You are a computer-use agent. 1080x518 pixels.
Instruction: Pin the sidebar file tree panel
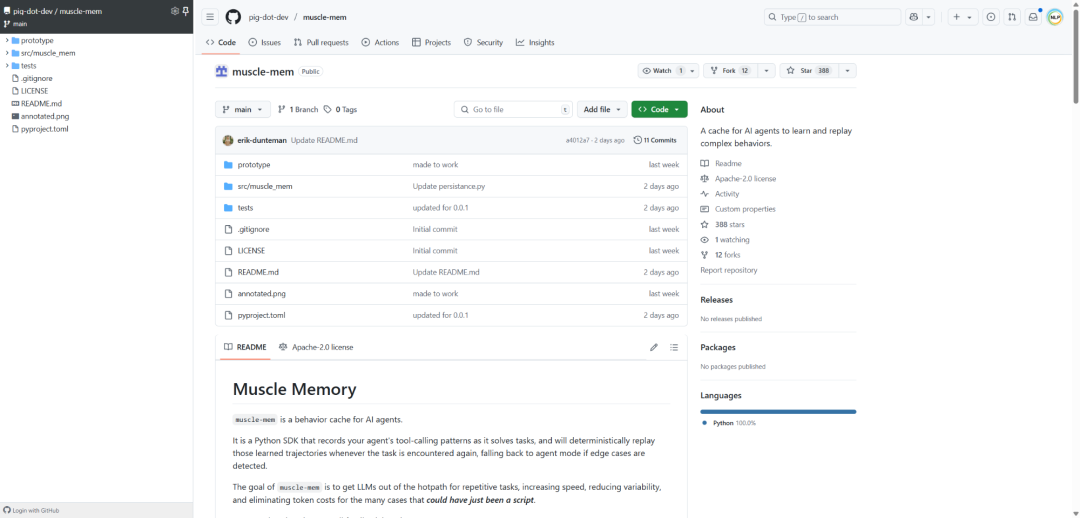186,11
